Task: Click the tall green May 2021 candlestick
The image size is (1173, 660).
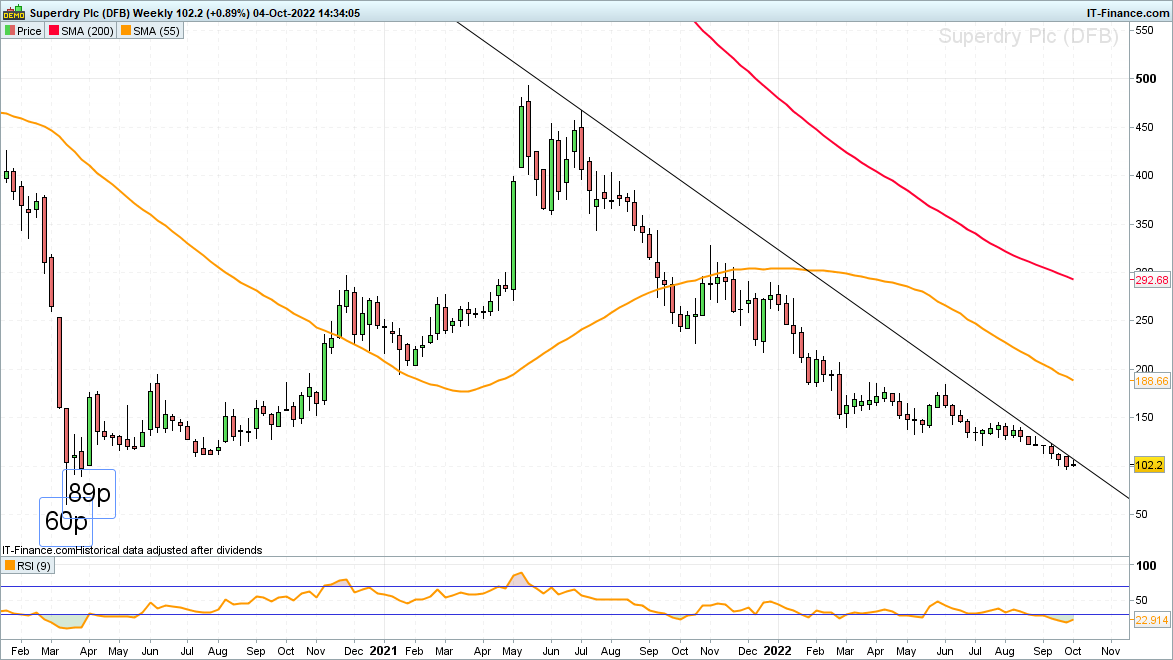Action: (x=513, y=234)
